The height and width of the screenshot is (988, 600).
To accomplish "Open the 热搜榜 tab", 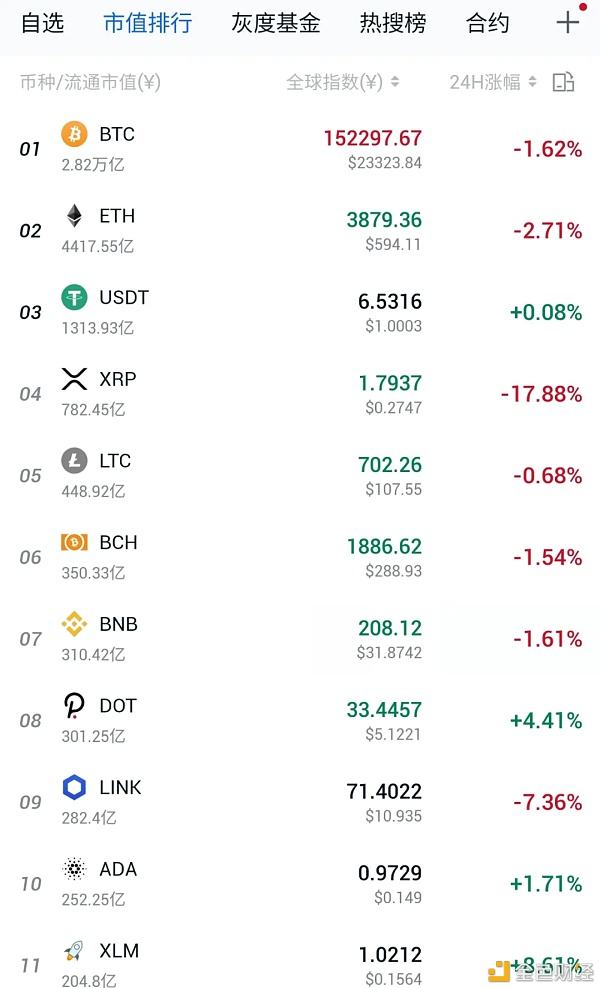I will point(393,23).
